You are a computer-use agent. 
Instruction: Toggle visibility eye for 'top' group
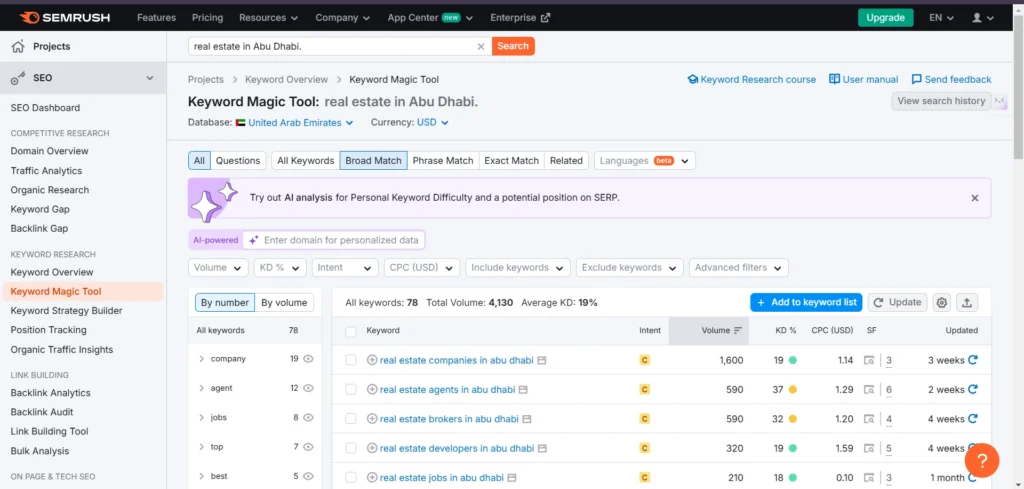point(308,447)
